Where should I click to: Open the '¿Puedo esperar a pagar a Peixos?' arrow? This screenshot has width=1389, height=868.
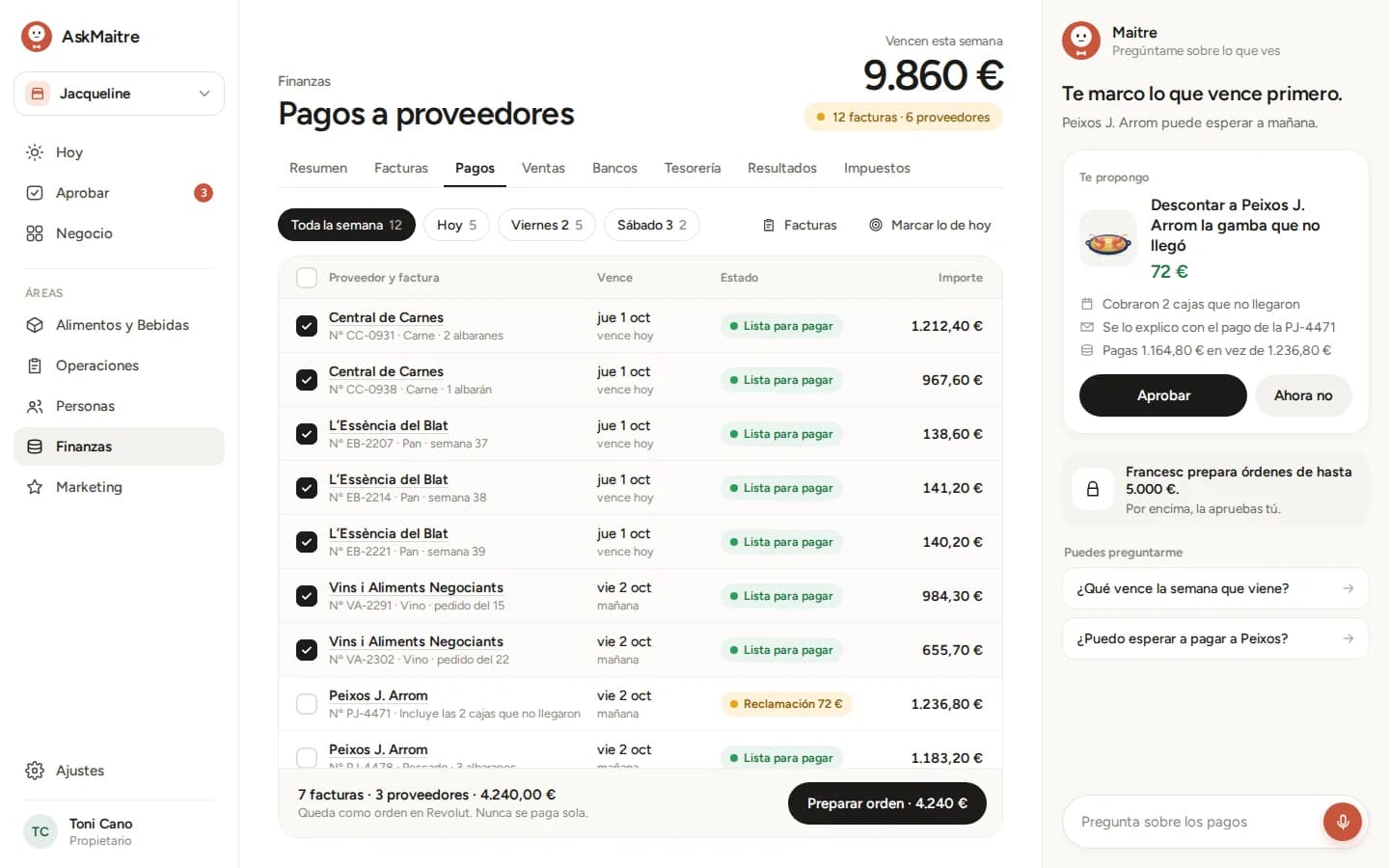[1348, 638]
